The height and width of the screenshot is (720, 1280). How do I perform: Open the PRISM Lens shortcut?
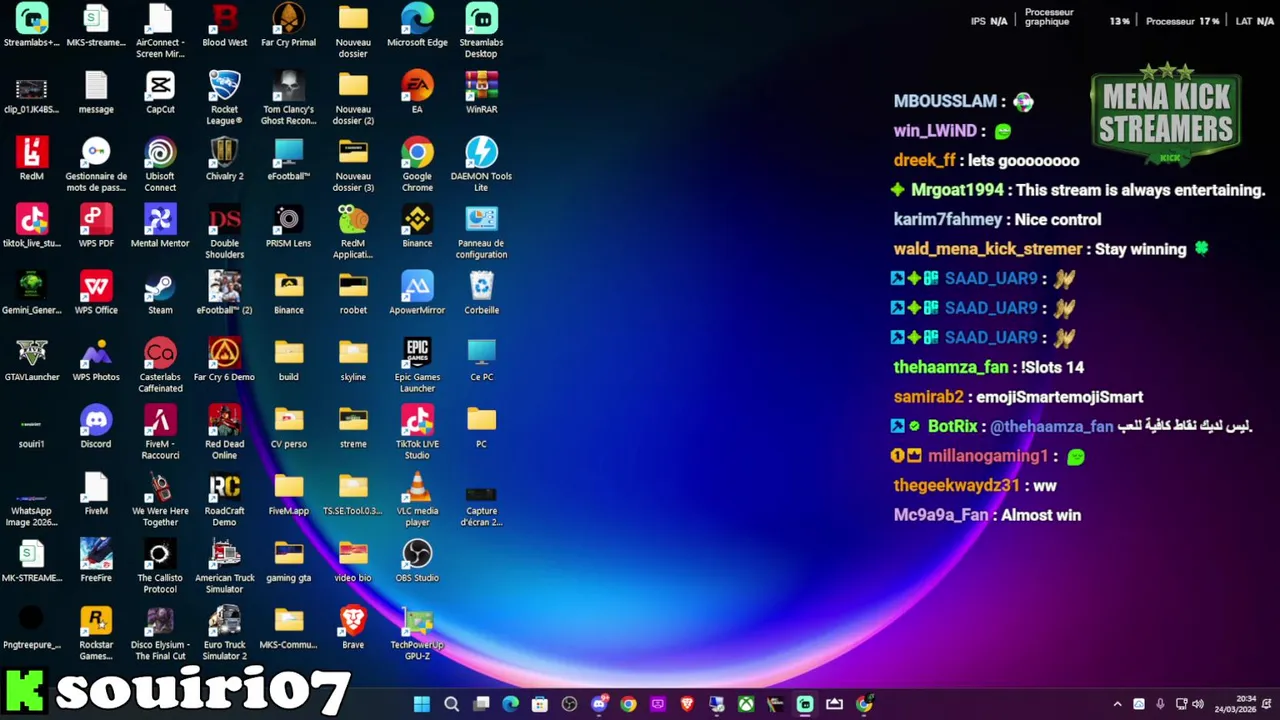tap(288, 227)
